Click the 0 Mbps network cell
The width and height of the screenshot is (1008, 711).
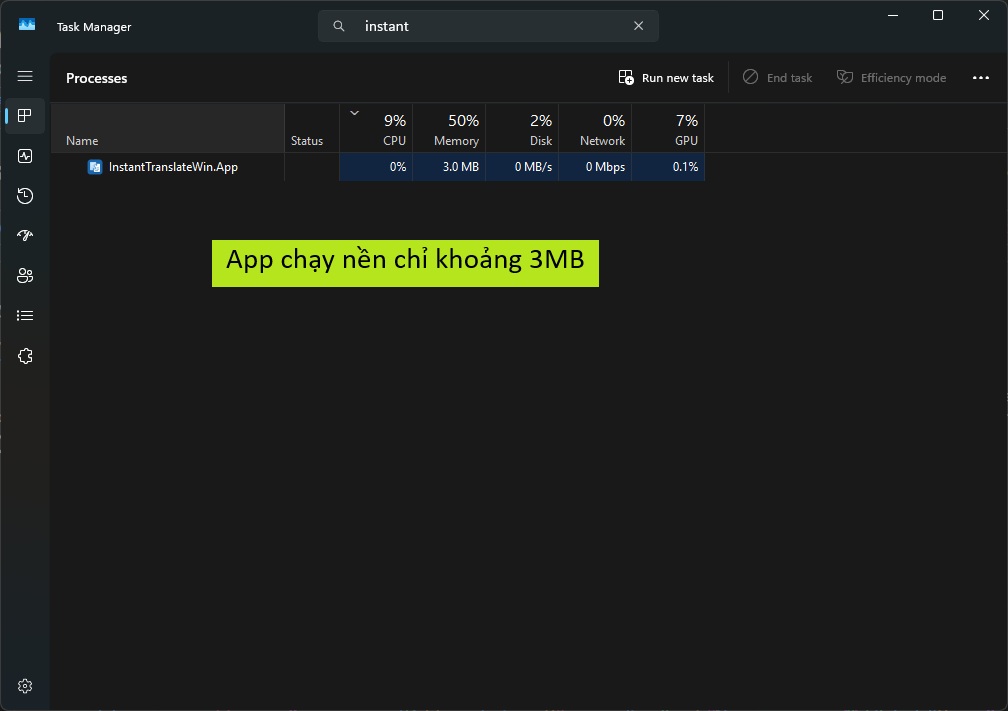(x=595, y=167)
